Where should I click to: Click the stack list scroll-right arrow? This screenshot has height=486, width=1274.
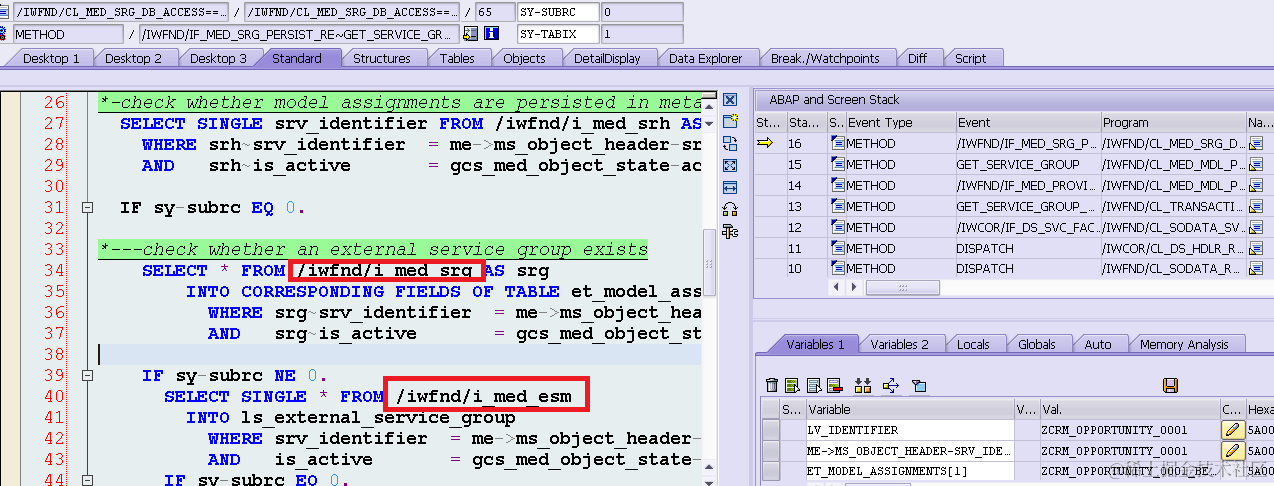click(856, 287)
